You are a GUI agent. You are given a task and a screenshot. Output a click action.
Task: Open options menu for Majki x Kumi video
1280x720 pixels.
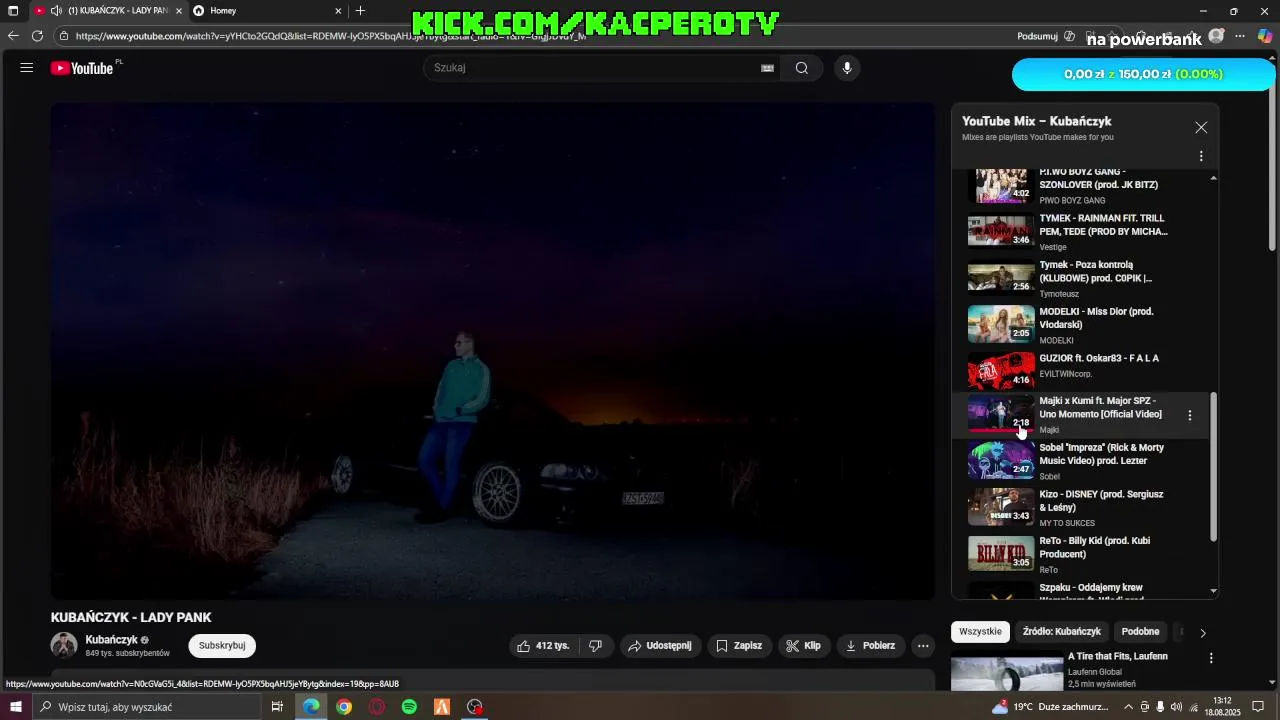1189,415
